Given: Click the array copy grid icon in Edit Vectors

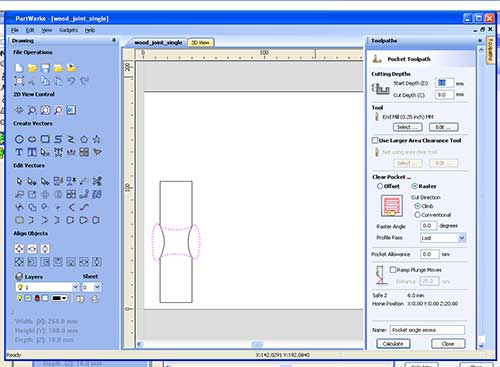Looking at the screenshot, I should [71, 194].
